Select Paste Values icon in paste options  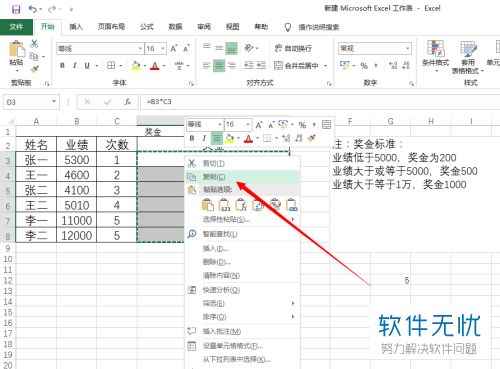(x=224, y=205)
